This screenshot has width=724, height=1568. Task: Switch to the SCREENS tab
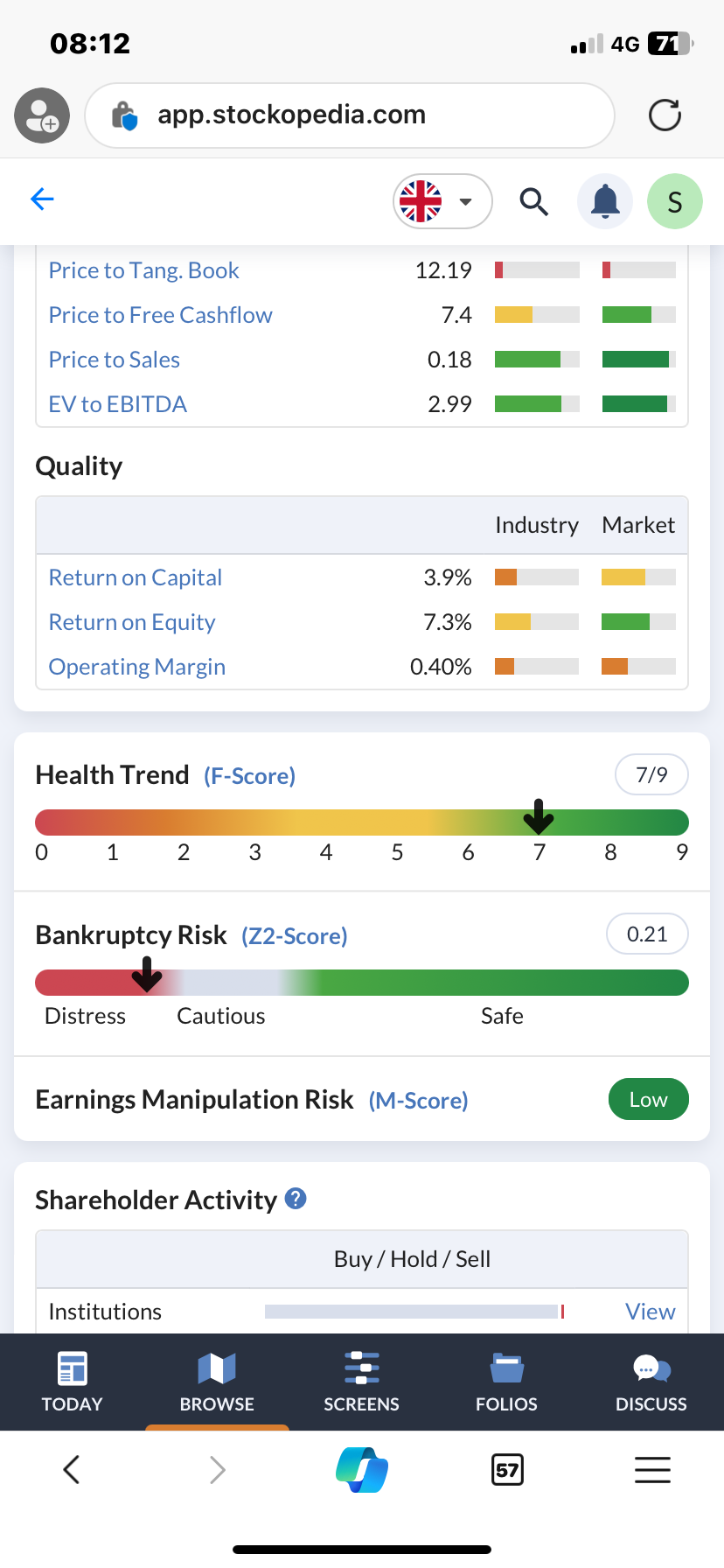(x=362, y=1382)
